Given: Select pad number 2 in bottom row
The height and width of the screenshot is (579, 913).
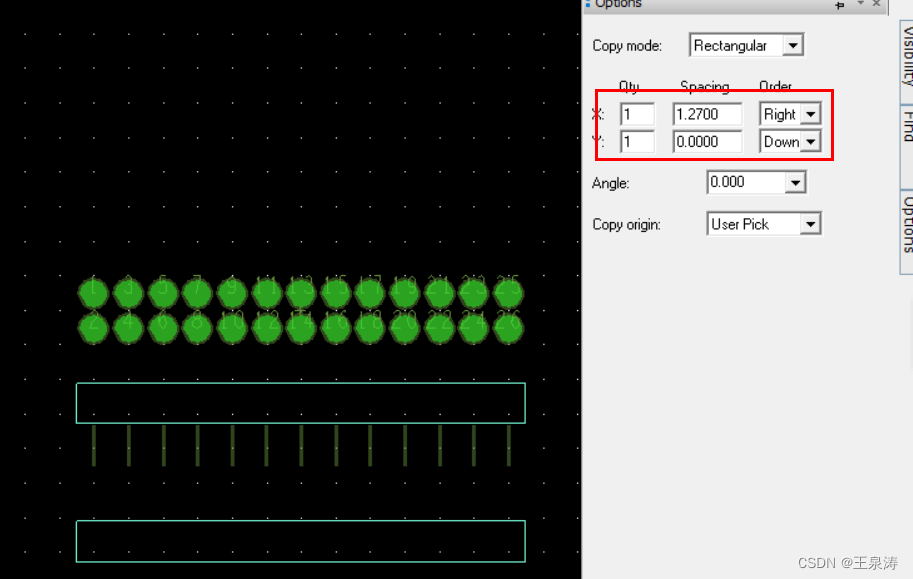Looking at the screenshot, I should [x=93, y=327].
